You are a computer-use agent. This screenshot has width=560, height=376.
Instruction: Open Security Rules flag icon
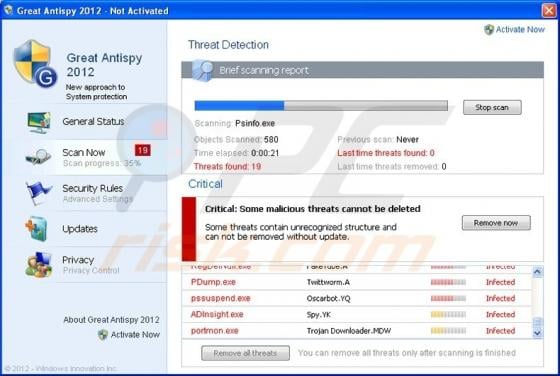click(x=38, y=192)
